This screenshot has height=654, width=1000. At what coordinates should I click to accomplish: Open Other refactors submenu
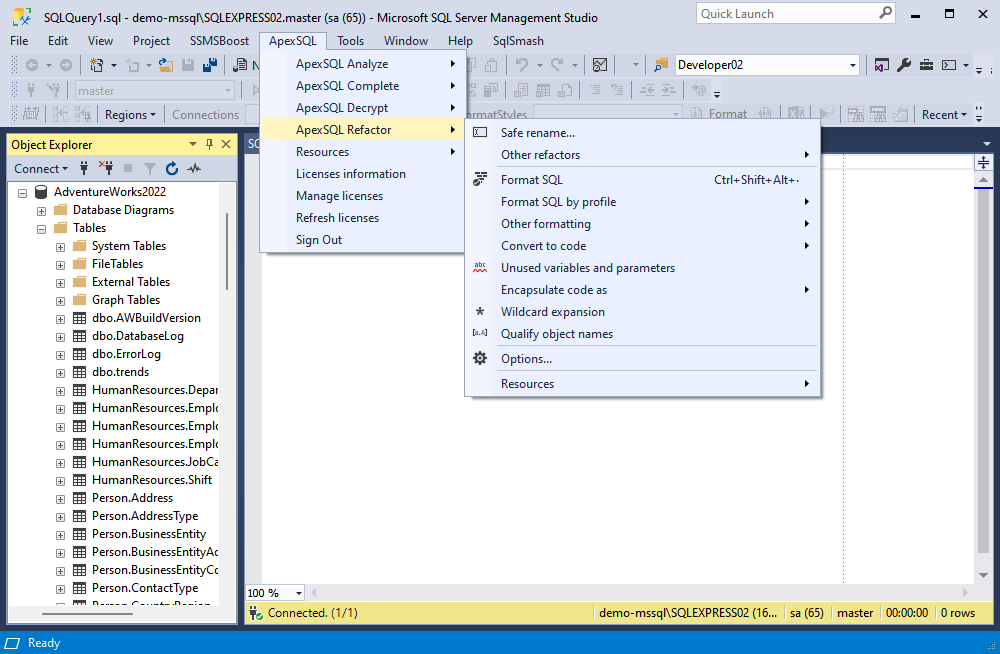coord(642,154)
